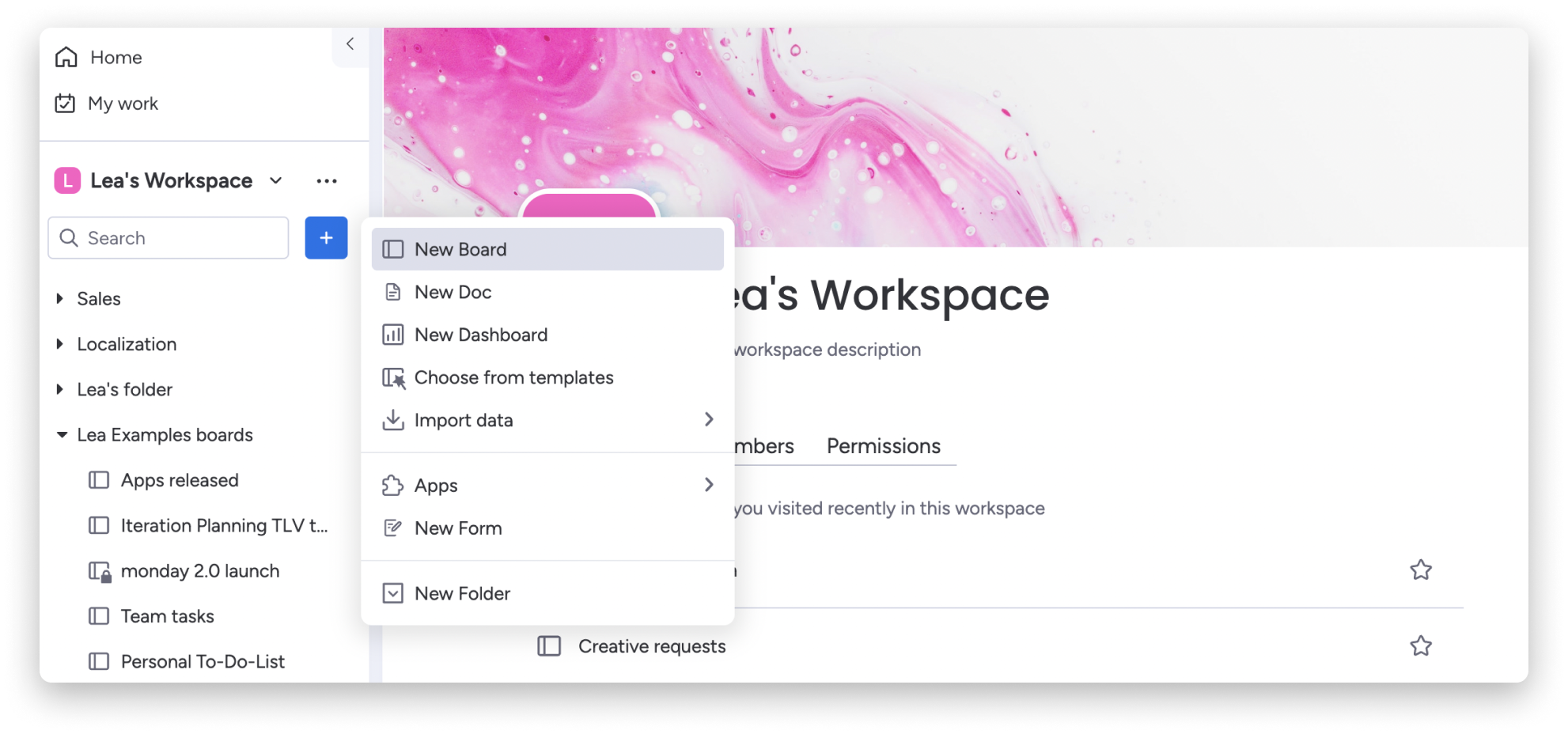Expand the Sales folder
The height and width of the screenshot is (734, 1568).
tap(60, 299)
